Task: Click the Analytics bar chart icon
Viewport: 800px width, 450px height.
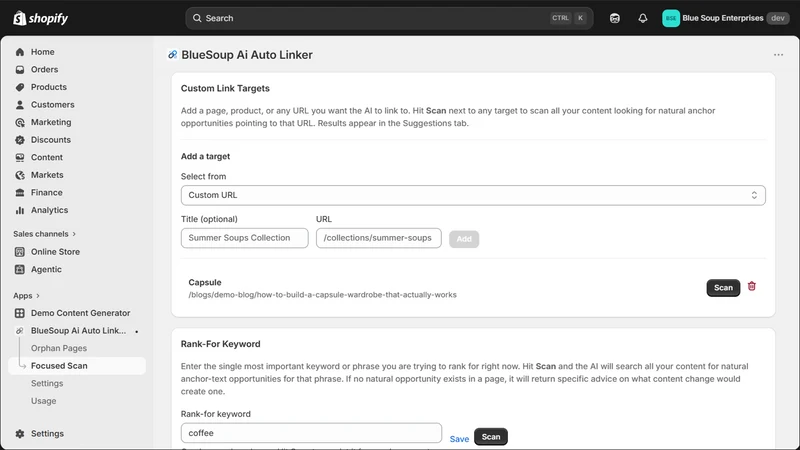Action: click(x=20, y=210)
